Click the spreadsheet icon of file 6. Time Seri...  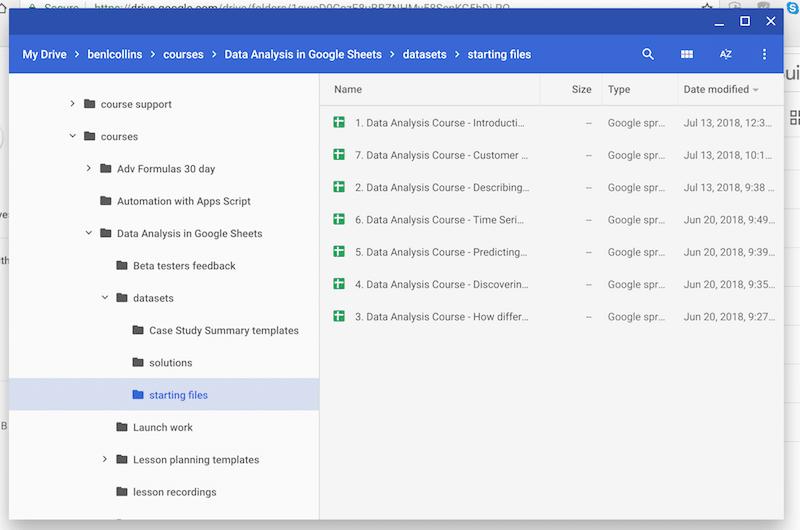tap(339, 219)
